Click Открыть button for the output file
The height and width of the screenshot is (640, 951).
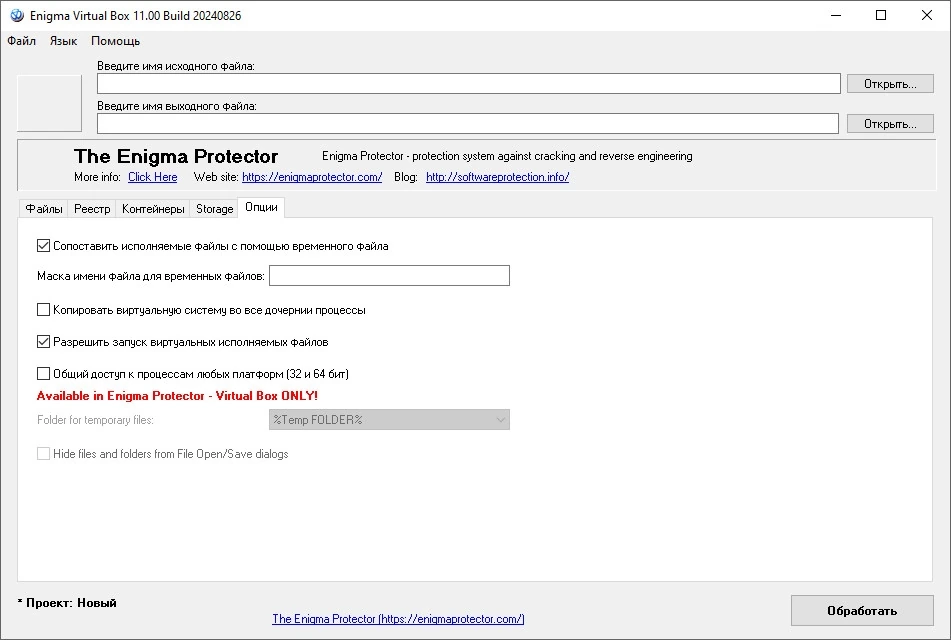(890, 124)
